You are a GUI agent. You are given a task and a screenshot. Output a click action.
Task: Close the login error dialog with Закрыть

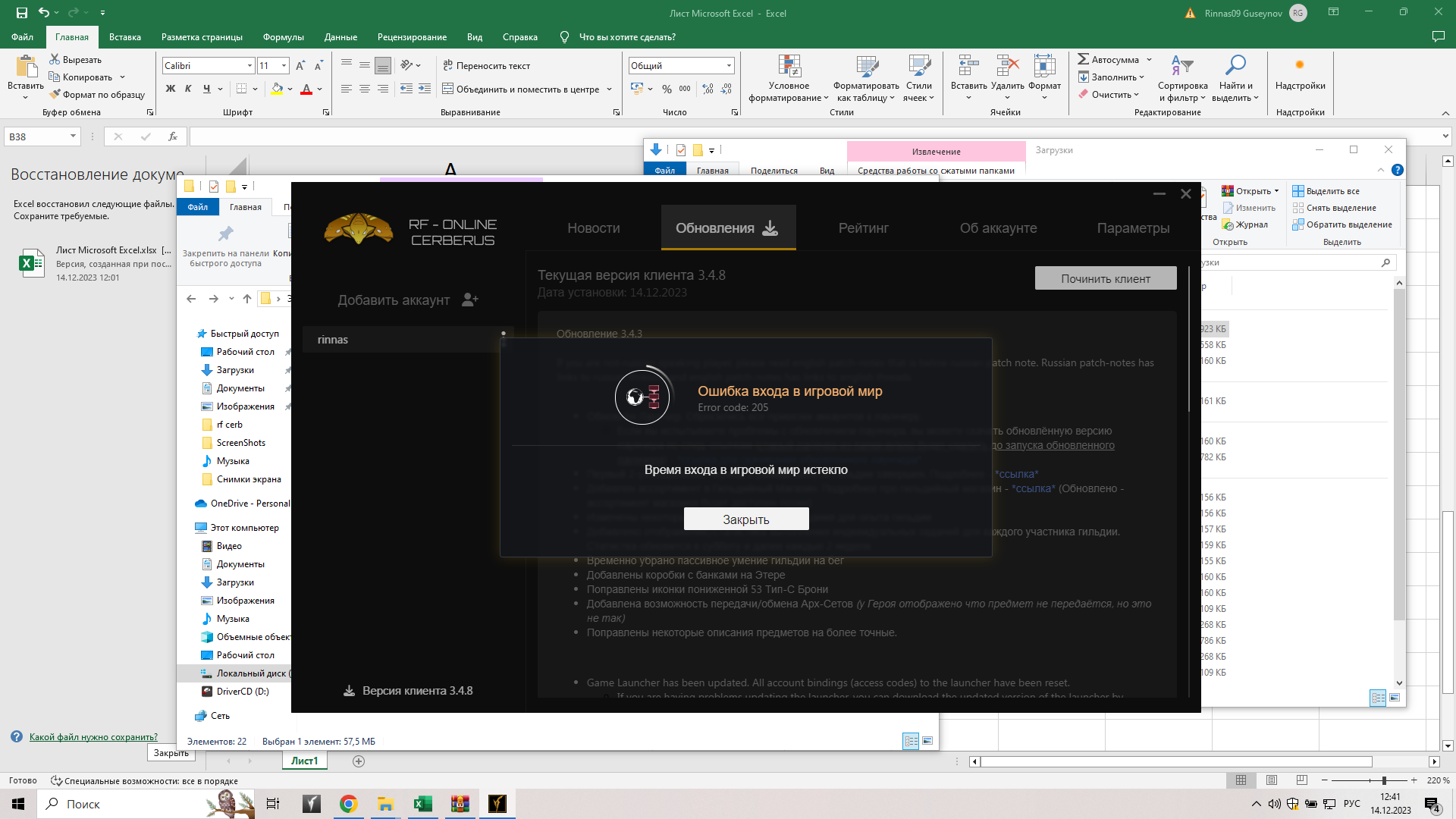tap(746, 519)
